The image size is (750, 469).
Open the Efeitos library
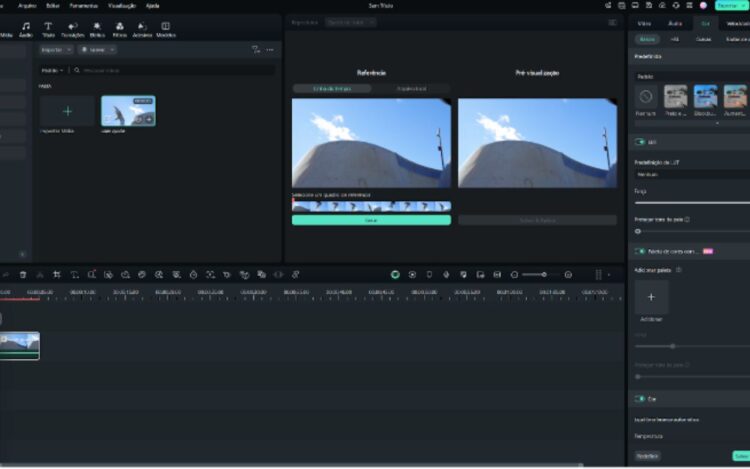pos(97,29)
